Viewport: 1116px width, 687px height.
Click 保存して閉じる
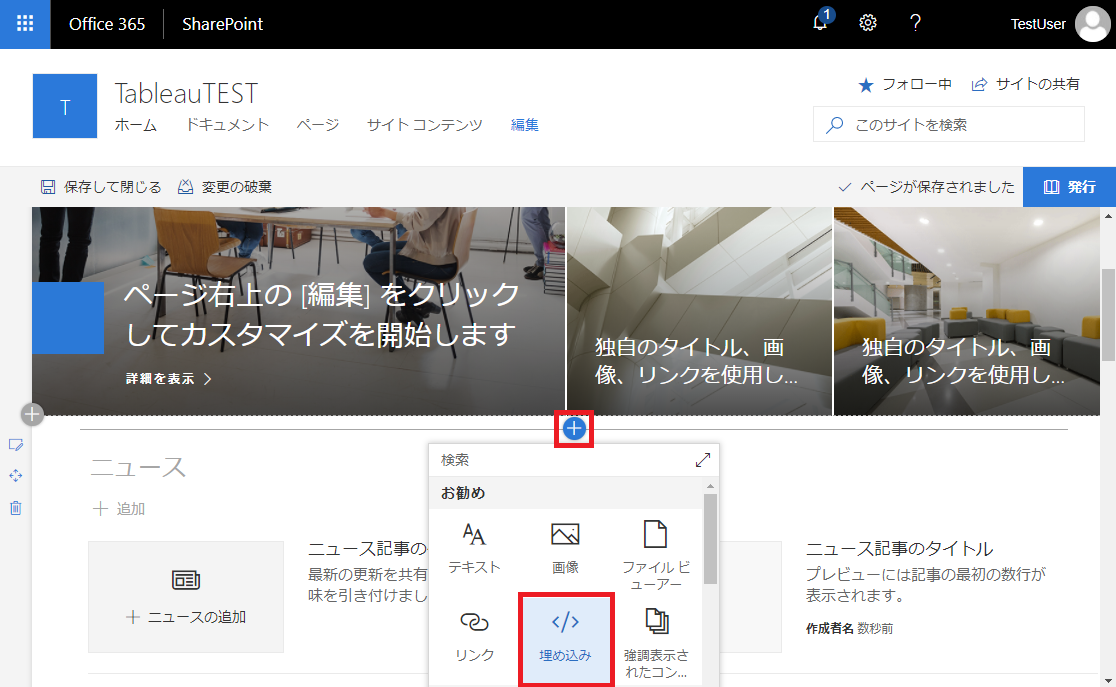point(100,187)
